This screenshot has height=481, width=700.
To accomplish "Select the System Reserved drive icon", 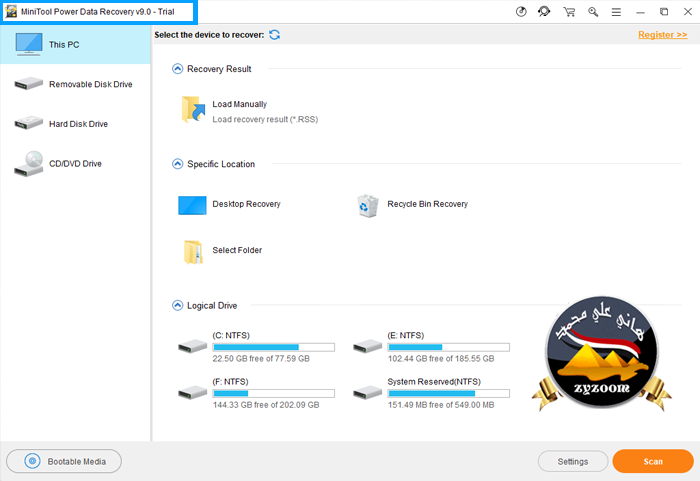I will [x=367, y=393].
